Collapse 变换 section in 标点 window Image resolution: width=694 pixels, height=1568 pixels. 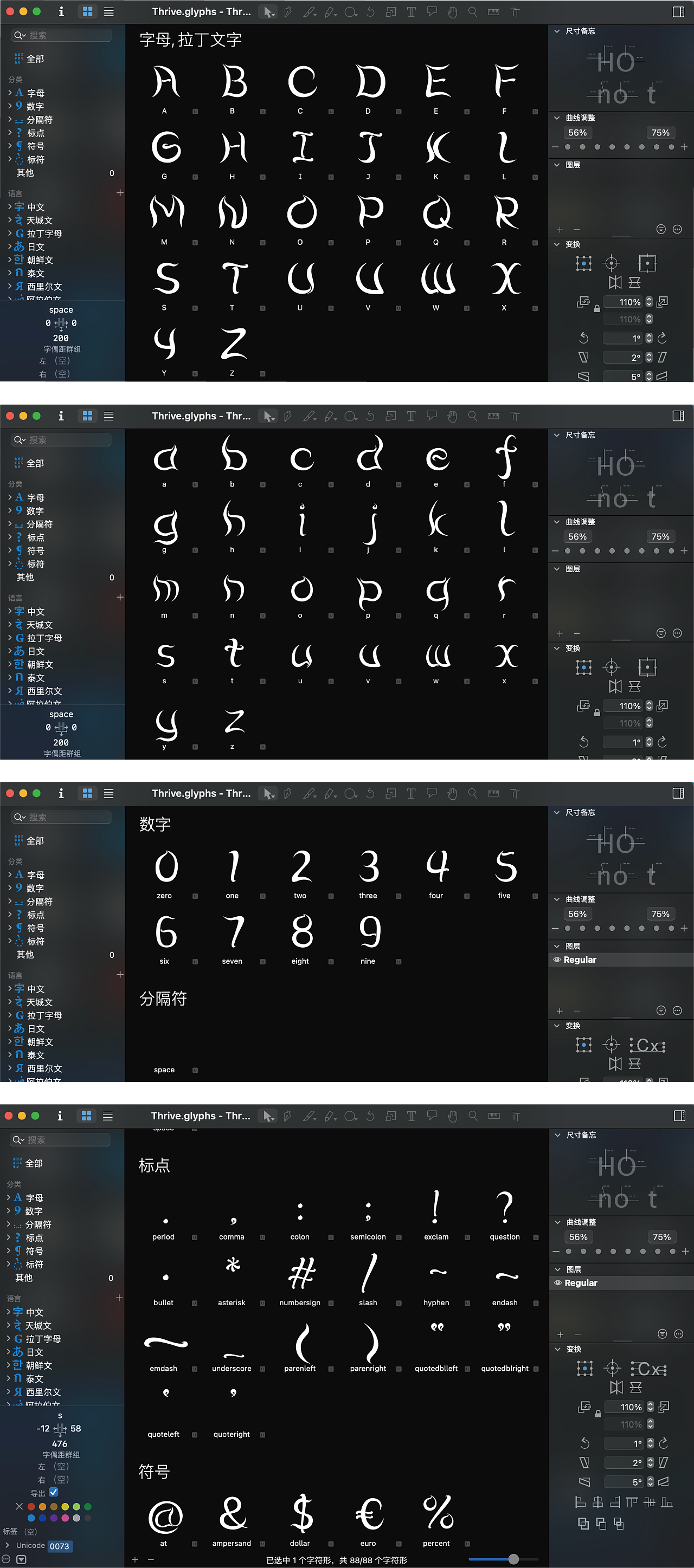pos(557,1349)
